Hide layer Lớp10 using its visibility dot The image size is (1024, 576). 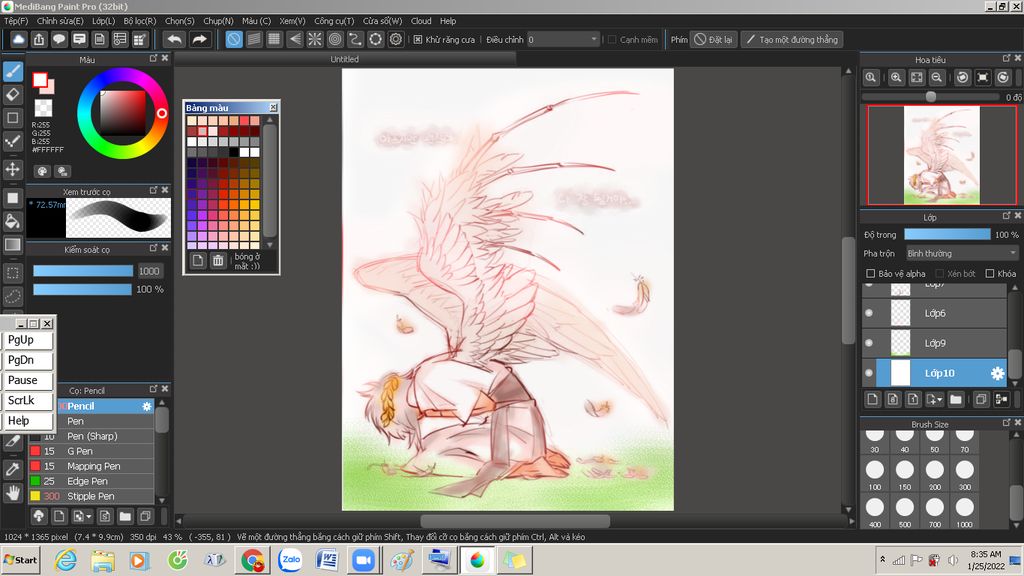[x=869, y=373]
